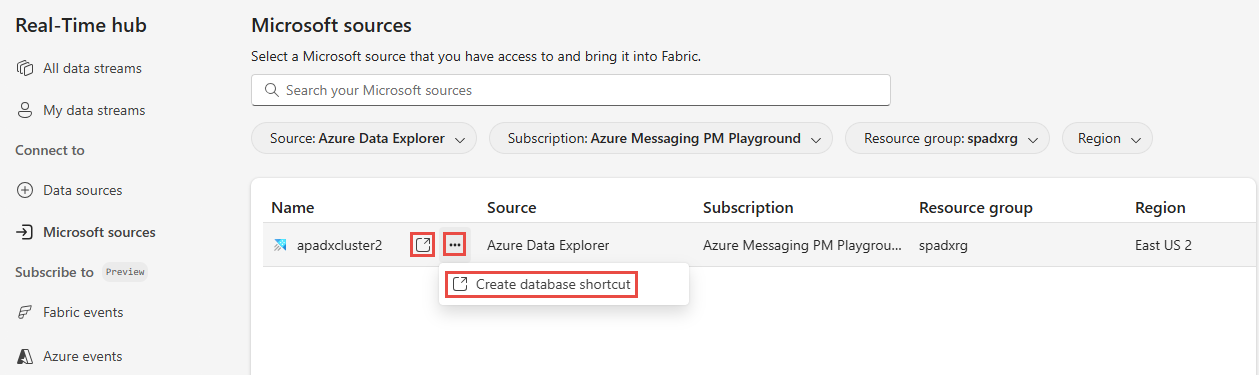This screenshot has width=1259, height=375.
Task: Click the Data sources plus icon
Action: pyautogui.click(x=25, y=190)
